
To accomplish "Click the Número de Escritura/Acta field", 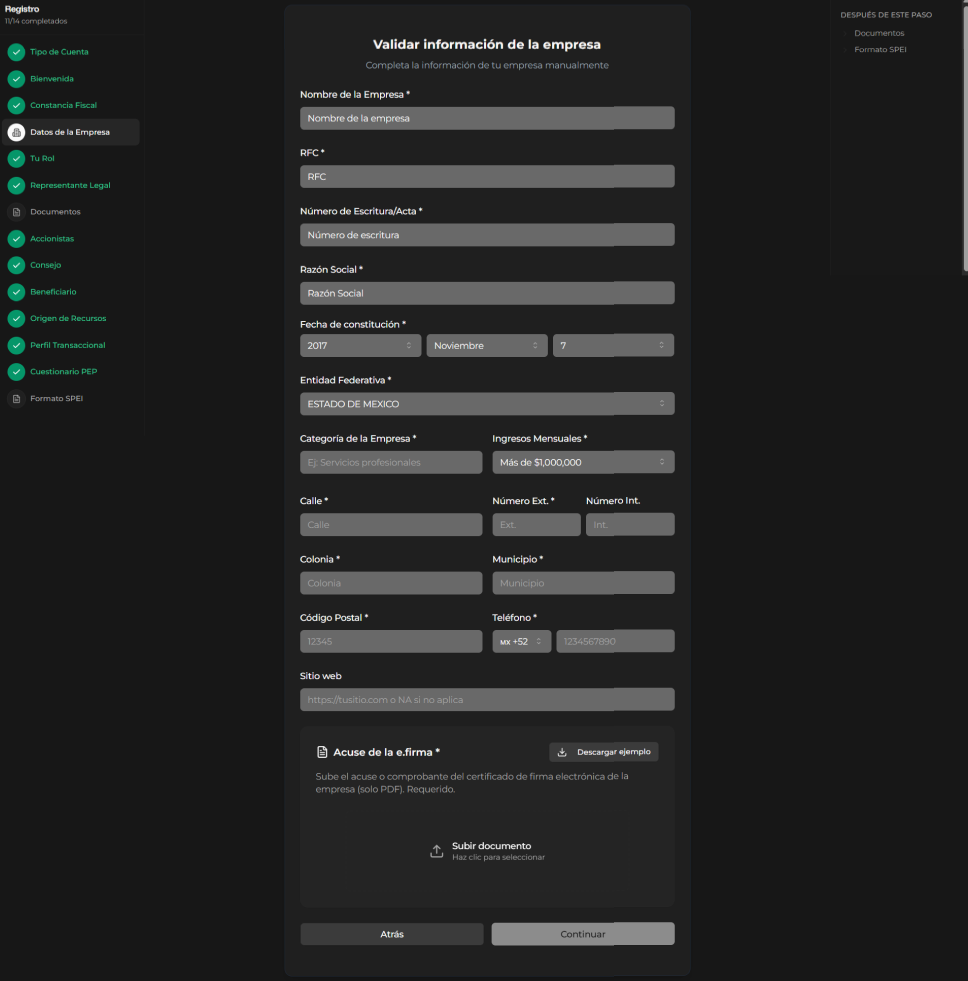I will (x=487, y=235).
